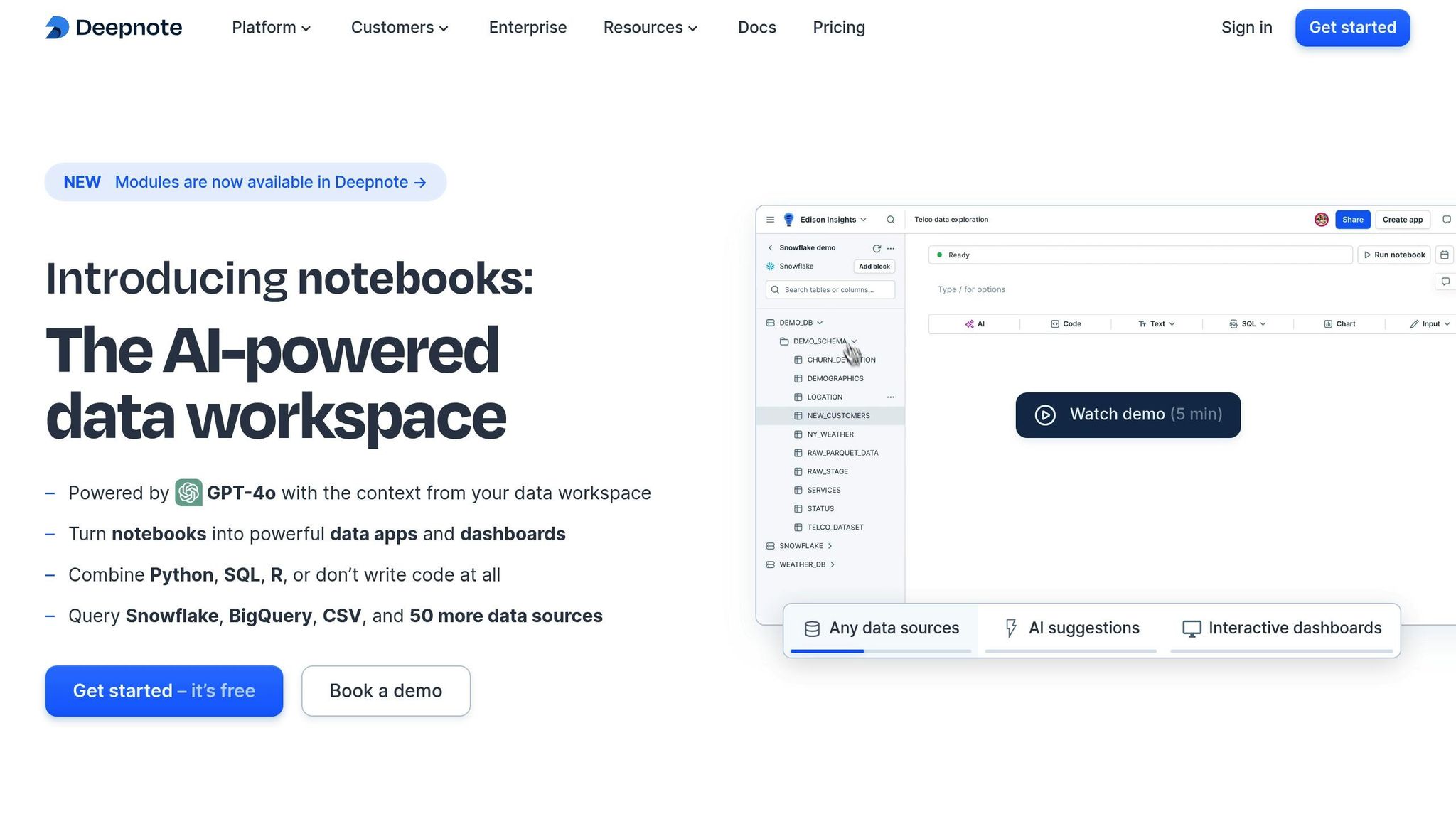Select the Any data sources tab
Image resolution: width=1456 pixels, height=819 pixels.
882,628
